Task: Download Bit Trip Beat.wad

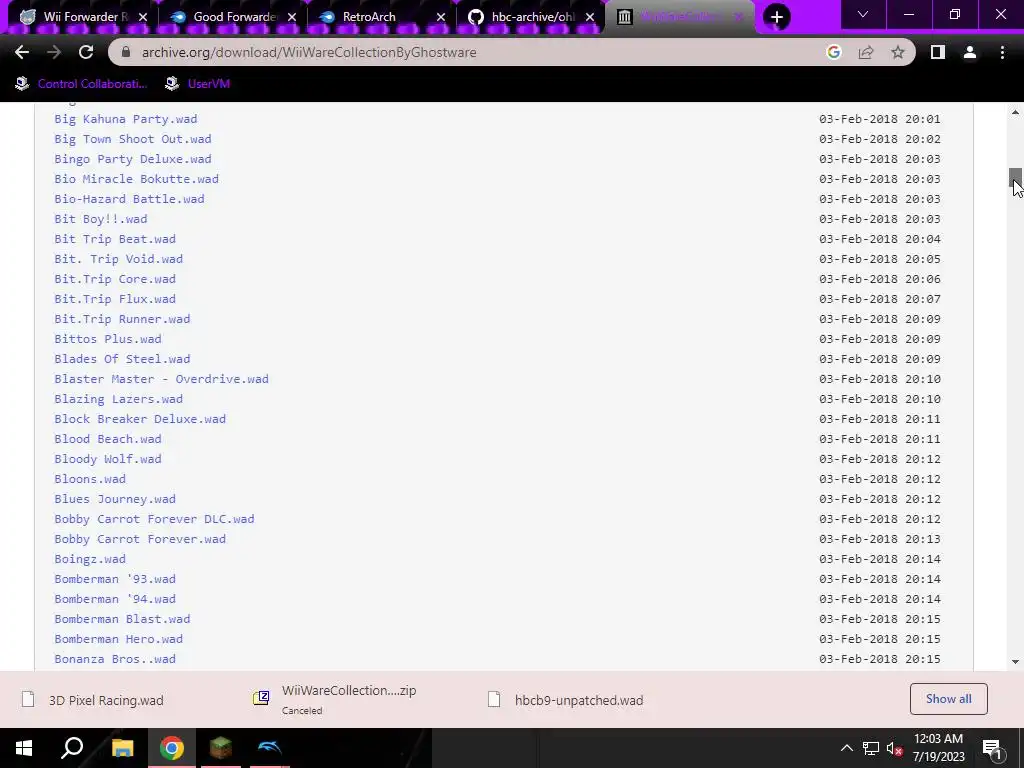Action: (115, 239)
